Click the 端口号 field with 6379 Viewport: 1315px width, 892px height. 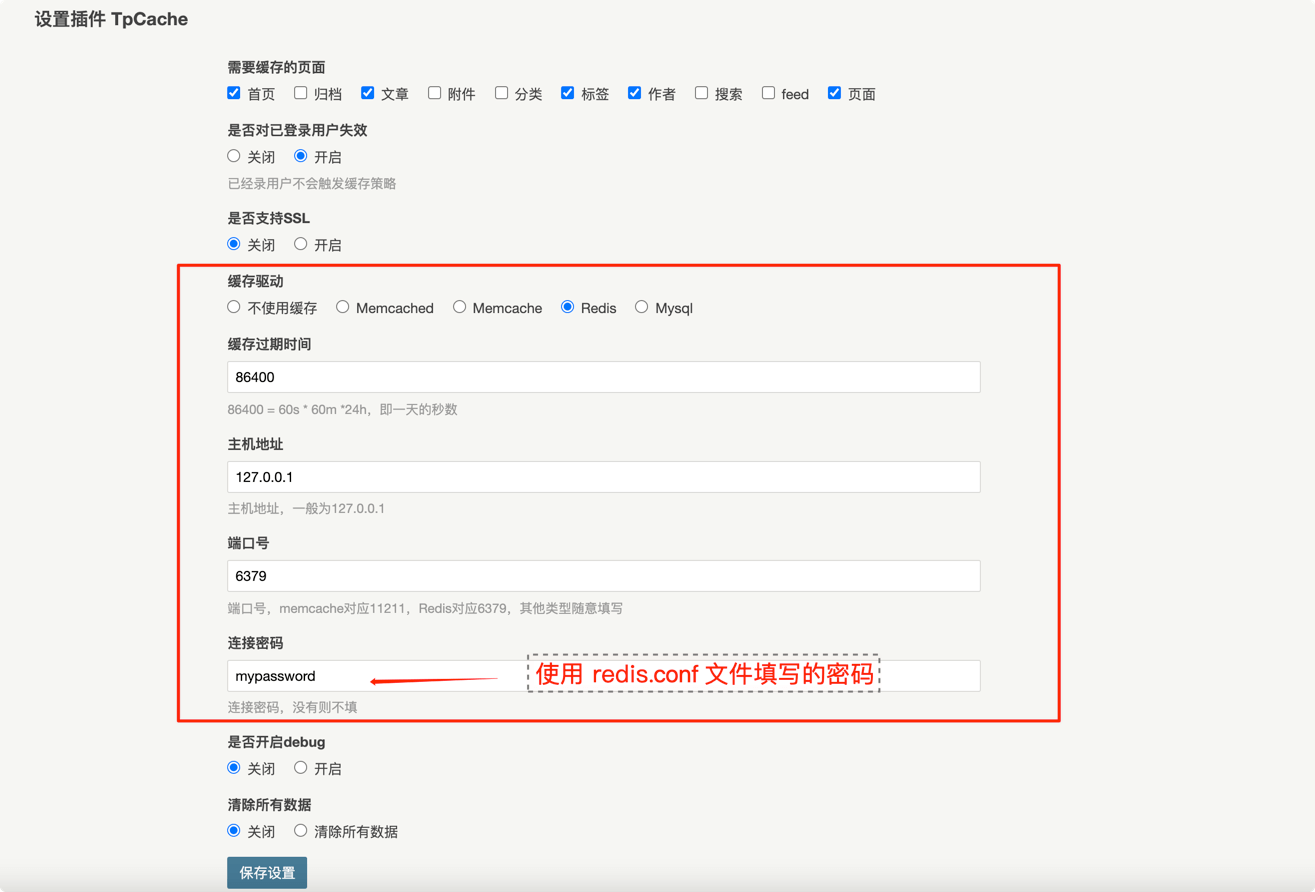click(x=604, y=576)
